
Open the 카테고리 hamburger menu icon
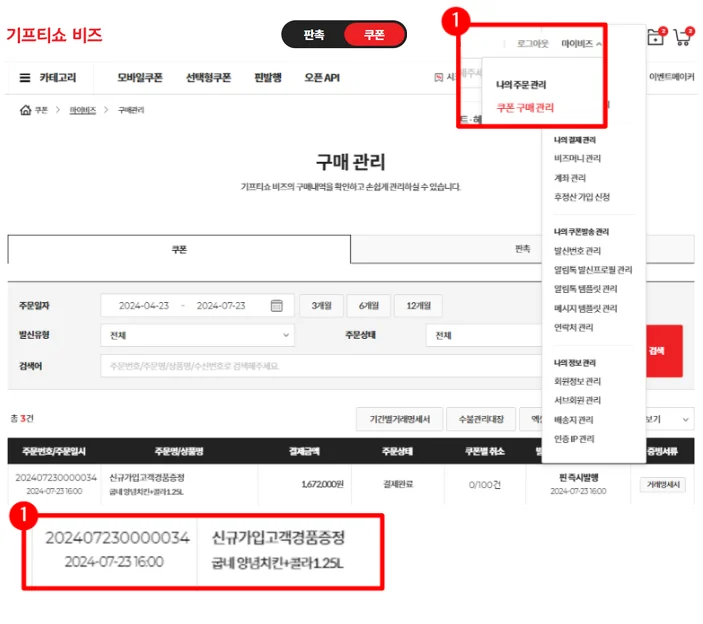(x=25, y=78)
